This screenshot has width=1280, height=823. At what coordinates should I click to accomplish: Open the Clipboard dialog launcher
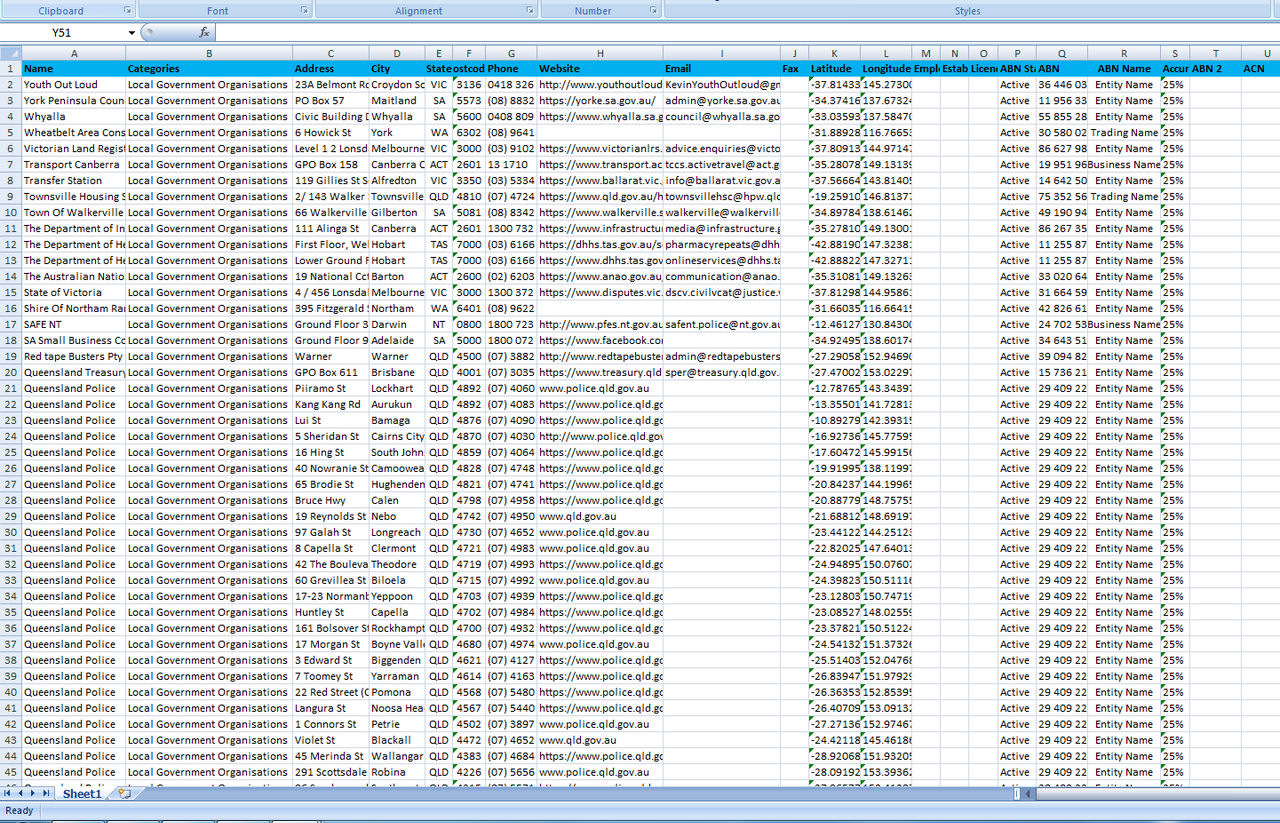[128, 10]
